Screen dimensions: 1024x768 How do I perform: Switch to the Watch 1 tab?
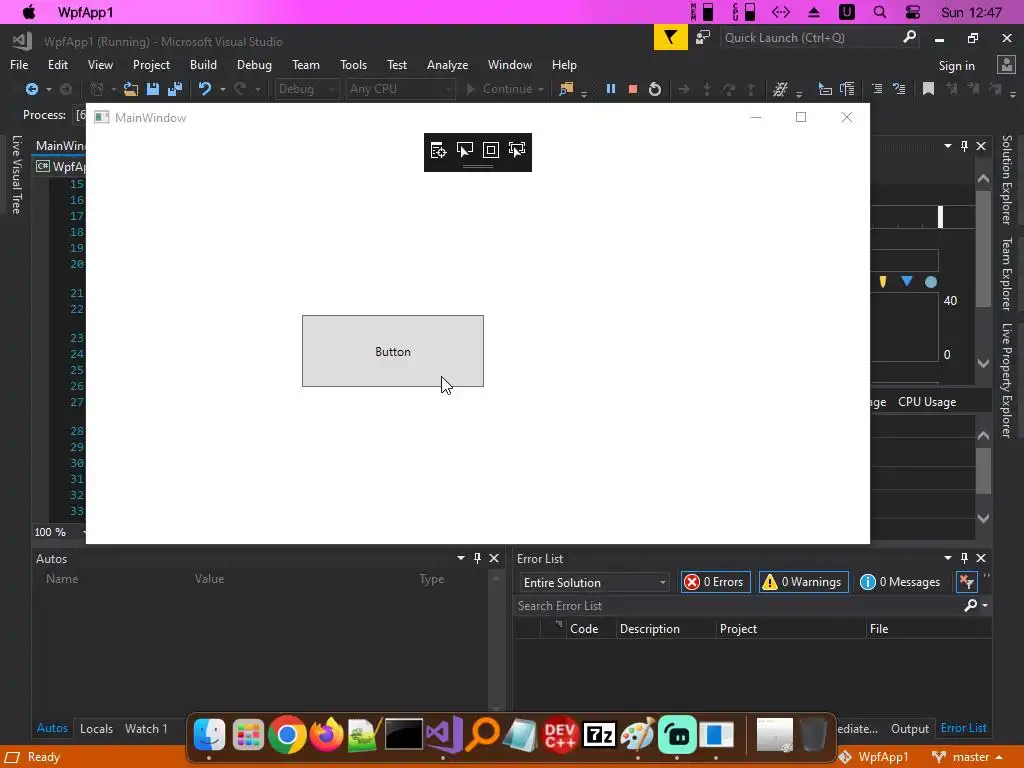tap(146, 728)
